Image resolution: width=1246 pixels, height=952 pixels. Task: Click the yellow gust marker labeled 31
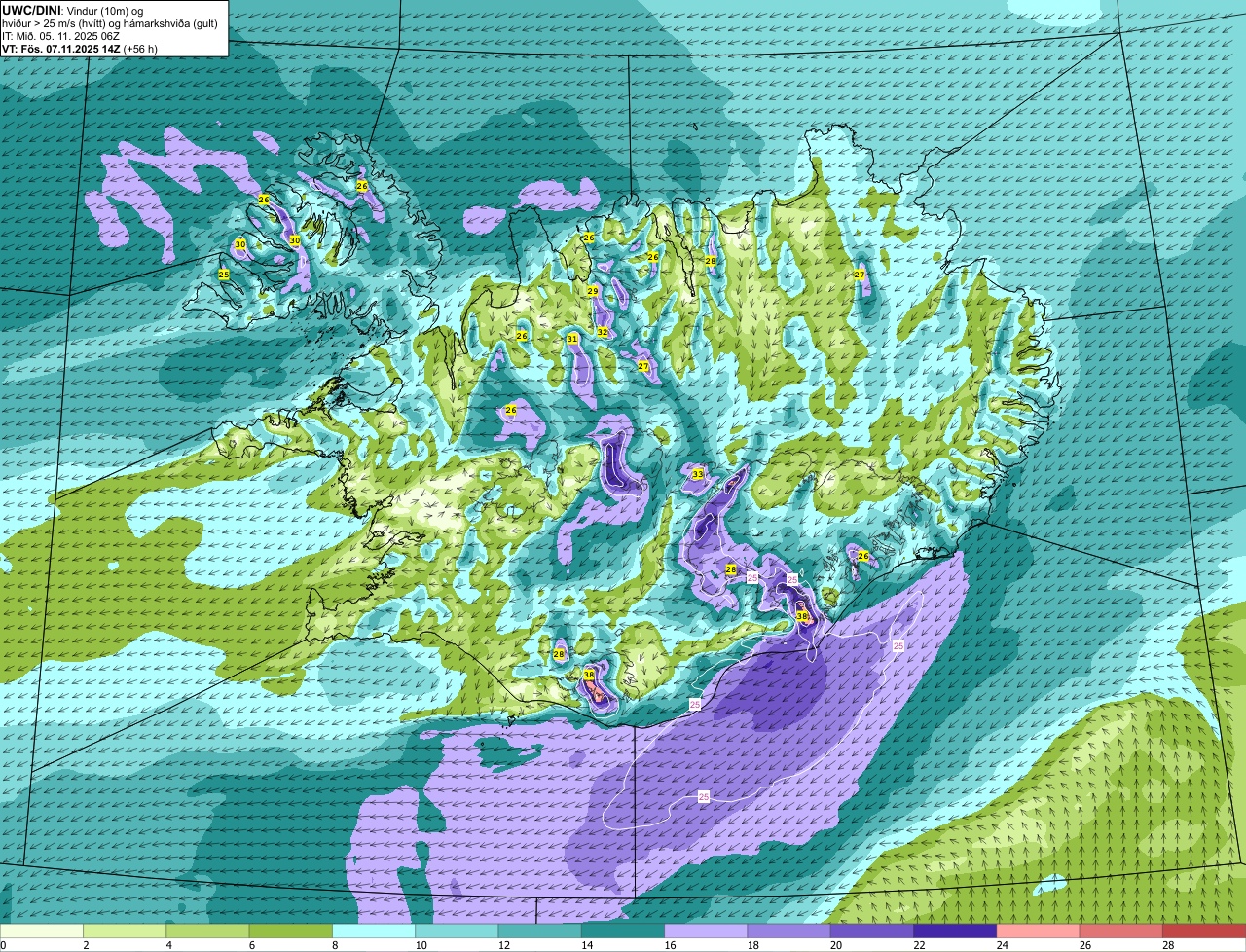click(572, 339)
